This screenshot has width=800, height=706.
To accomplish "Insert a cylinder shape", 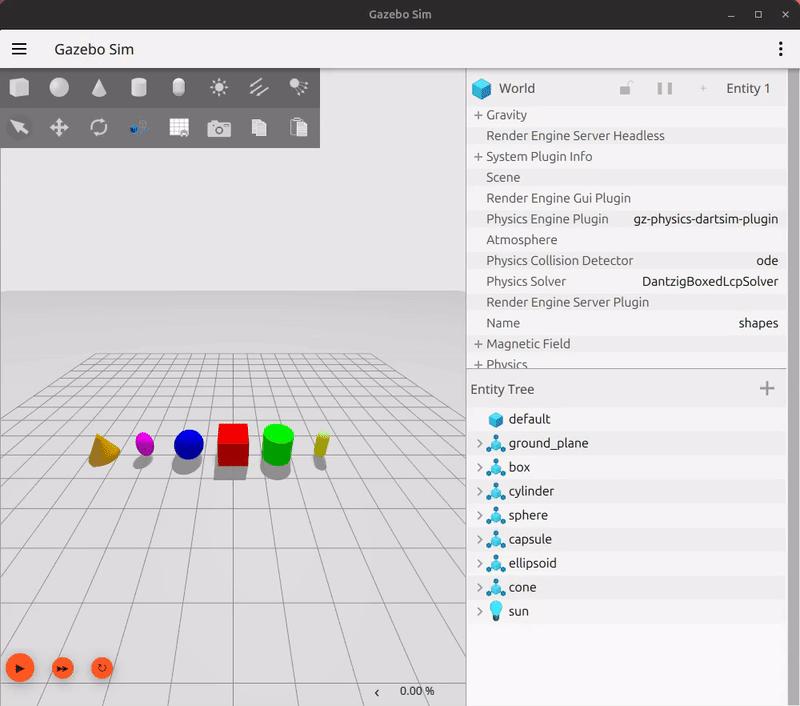I will pyautogui.click(x=139, y=87).
